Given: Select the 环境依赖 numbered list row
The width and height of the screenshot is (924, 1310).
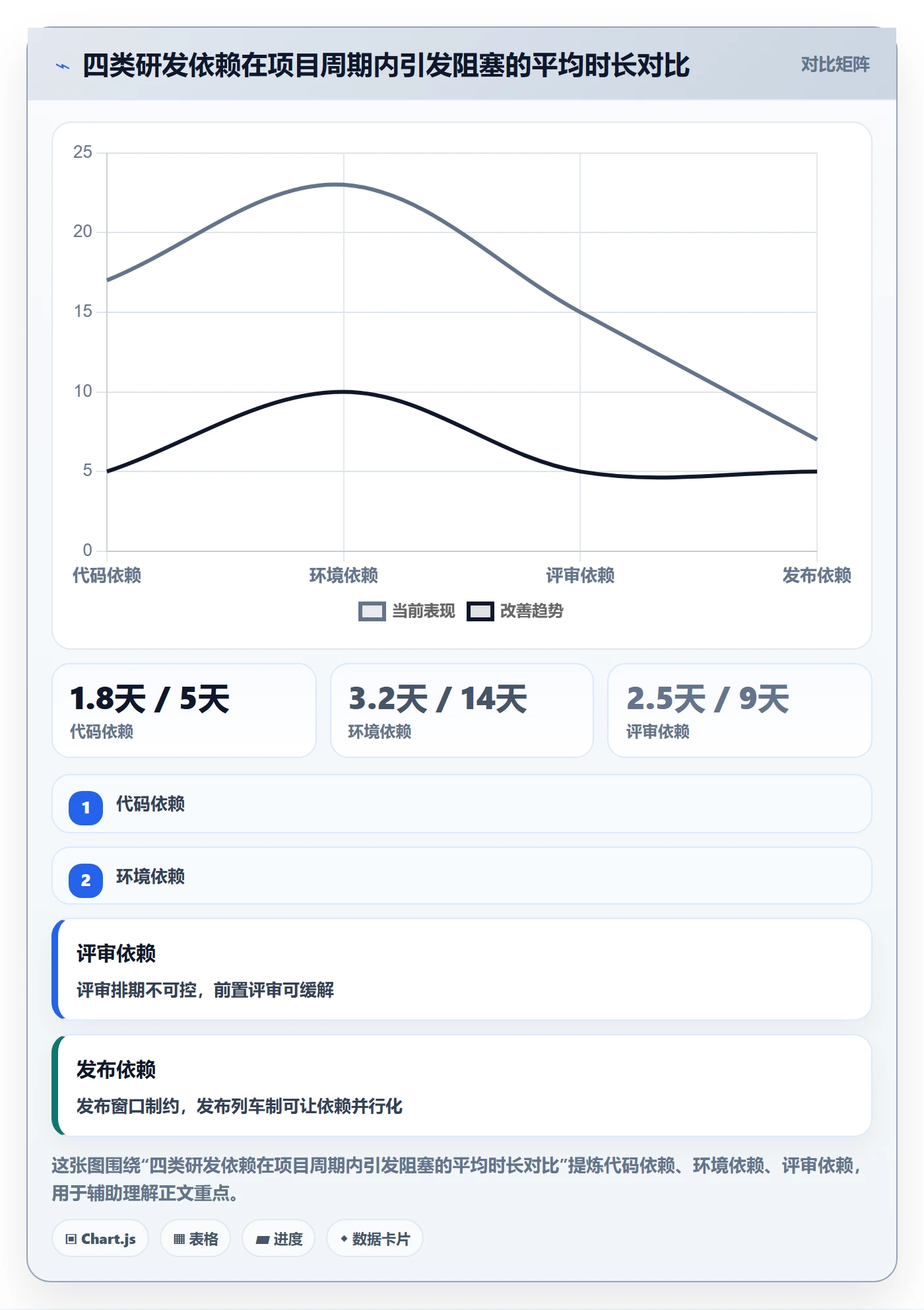Looking at the screenshot, I should tap(462, 876).
